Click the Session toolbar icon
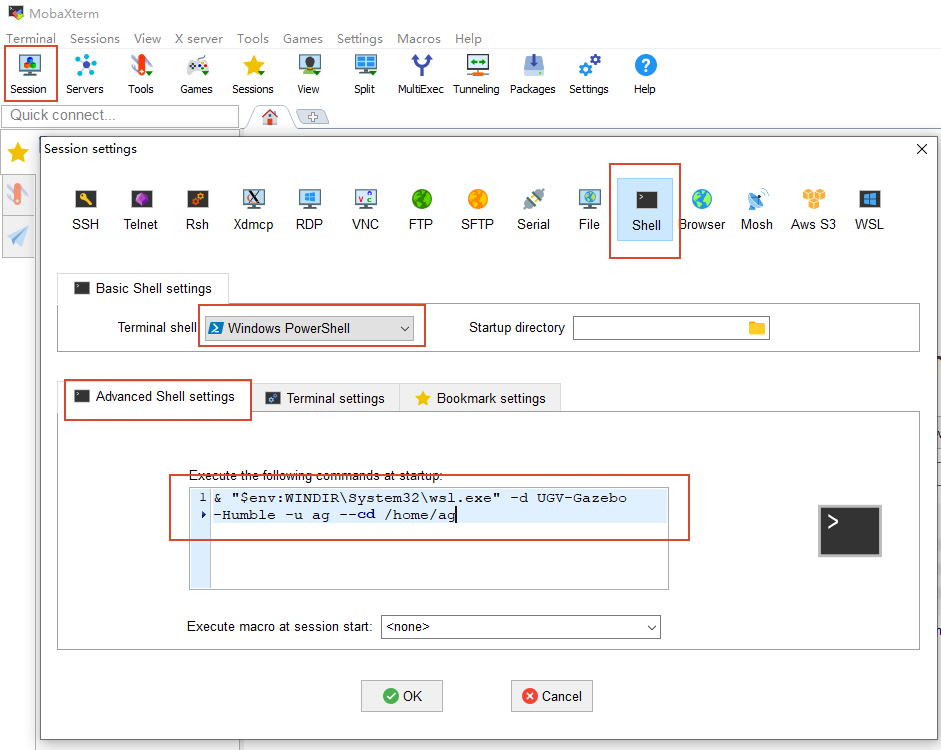941x750 pixels. point(28,74)
